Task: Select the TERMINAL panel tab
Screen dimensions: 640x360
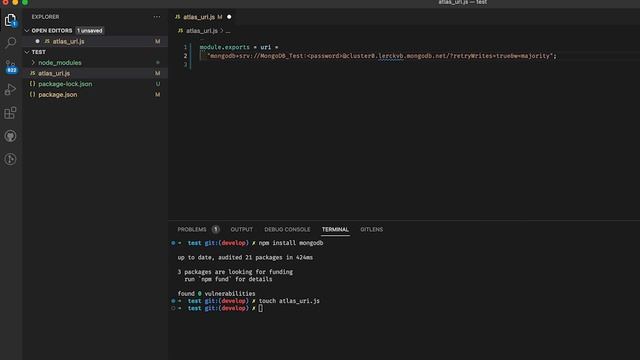Action: coord(335,229)
